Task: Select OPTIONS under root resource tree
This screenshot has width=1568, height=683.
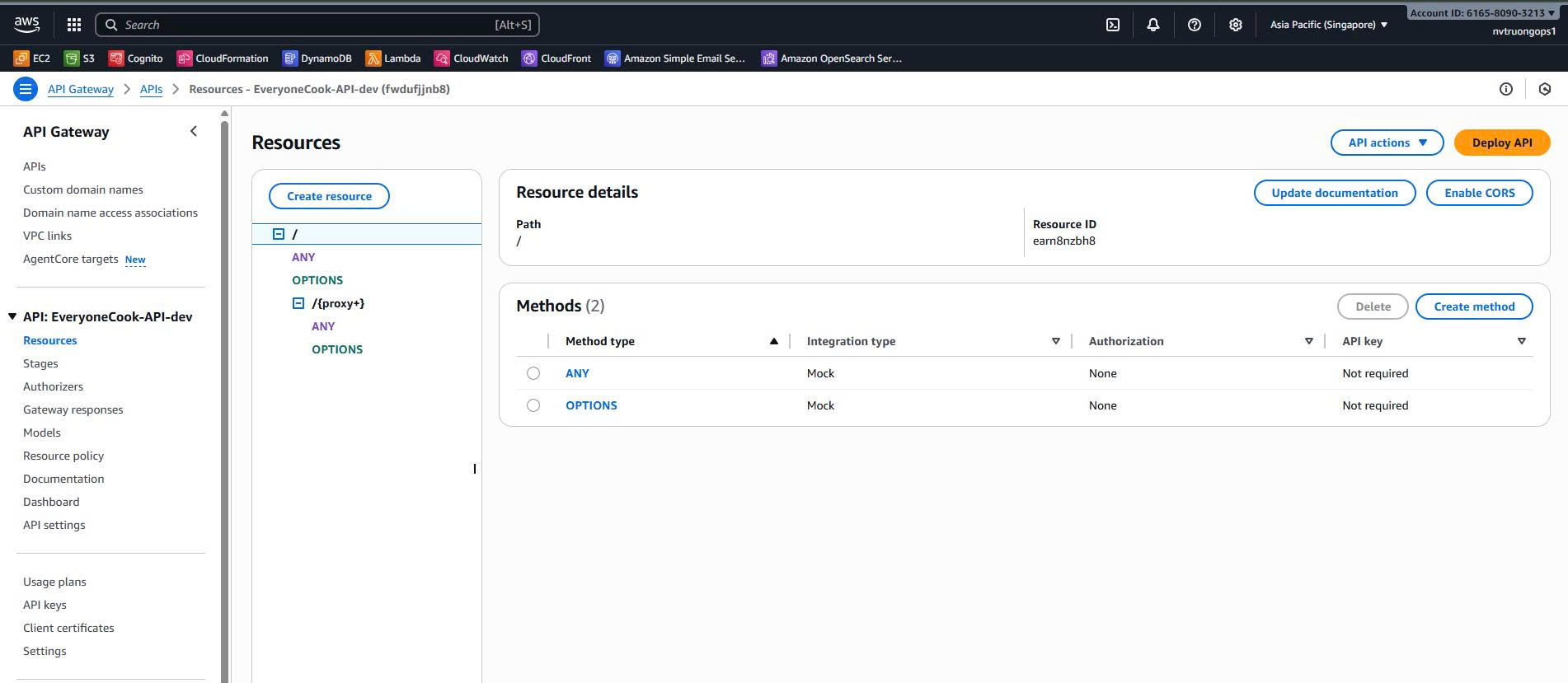Action: pyautogui.click(x=317, y=280)
